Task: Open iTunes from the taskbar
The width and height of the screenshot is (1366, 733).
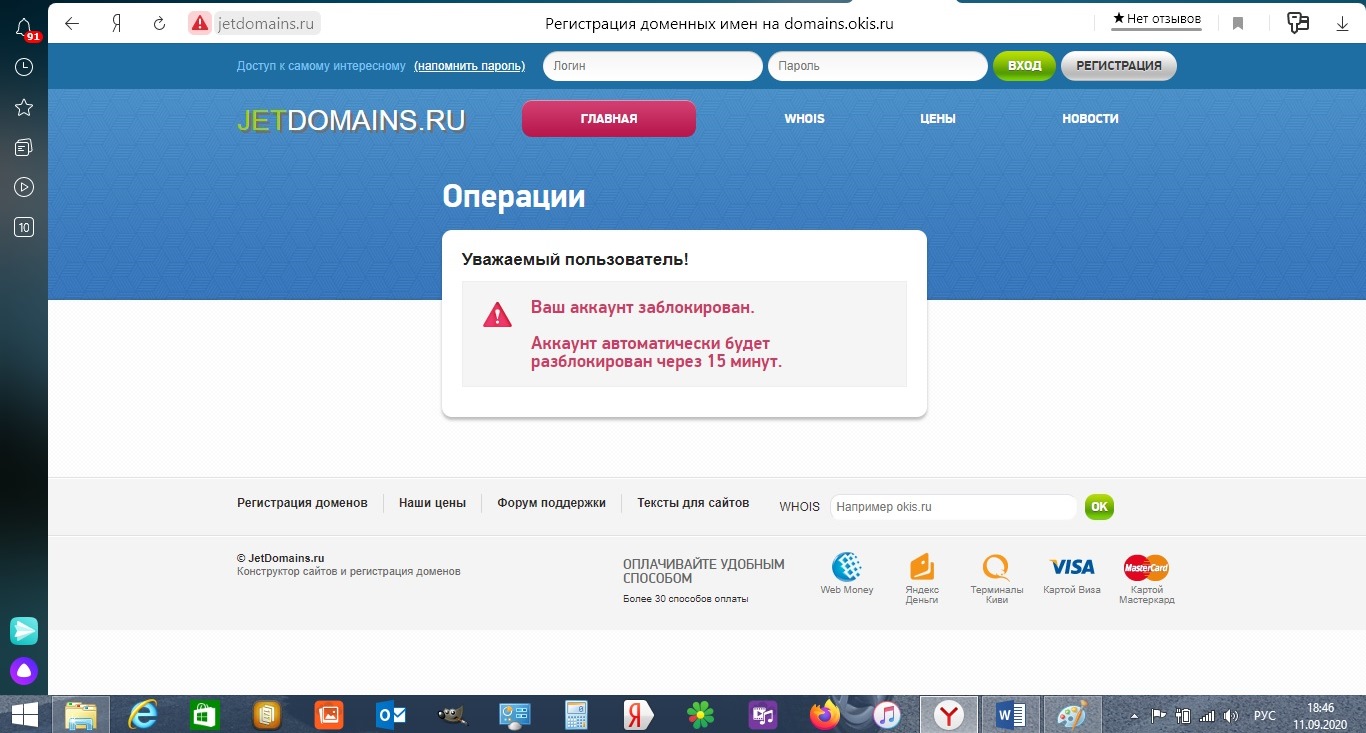Action: [886, 714]
